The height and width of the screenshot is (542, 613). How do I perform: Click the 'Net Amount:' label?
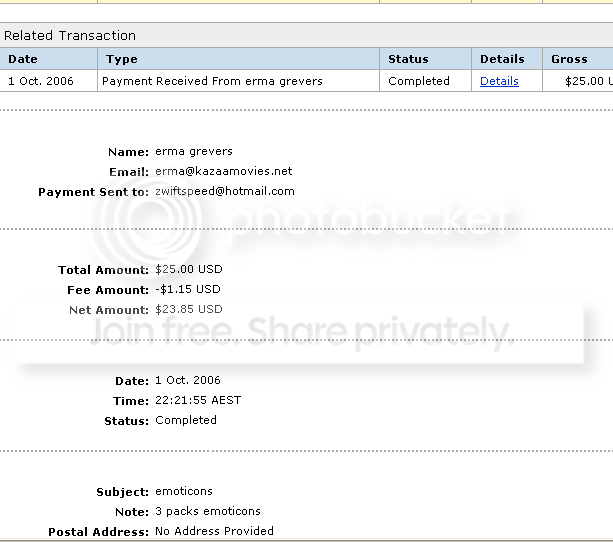pyautogui.click(x=109, y=310)
